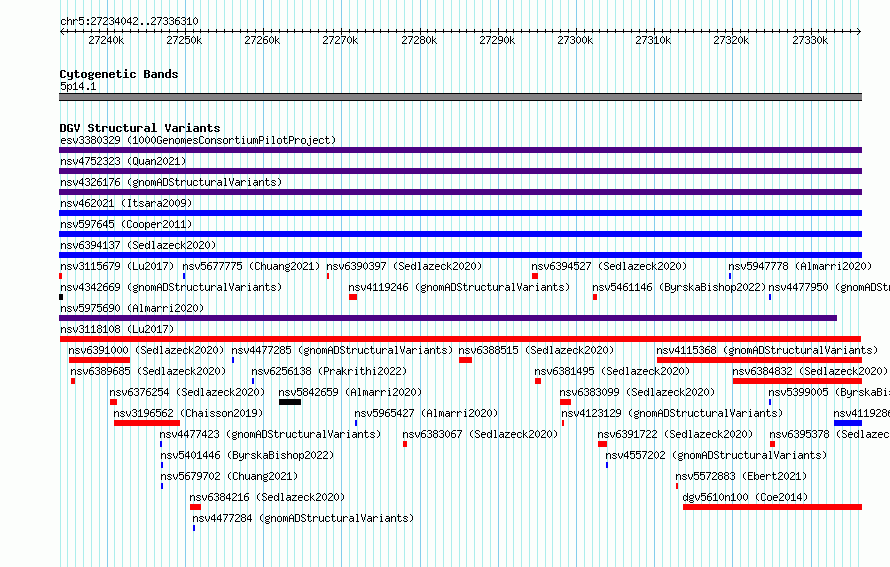890x567 pixels.
Task: Open the nsv4123129 variant label
Action: click(x=672, y=413)
